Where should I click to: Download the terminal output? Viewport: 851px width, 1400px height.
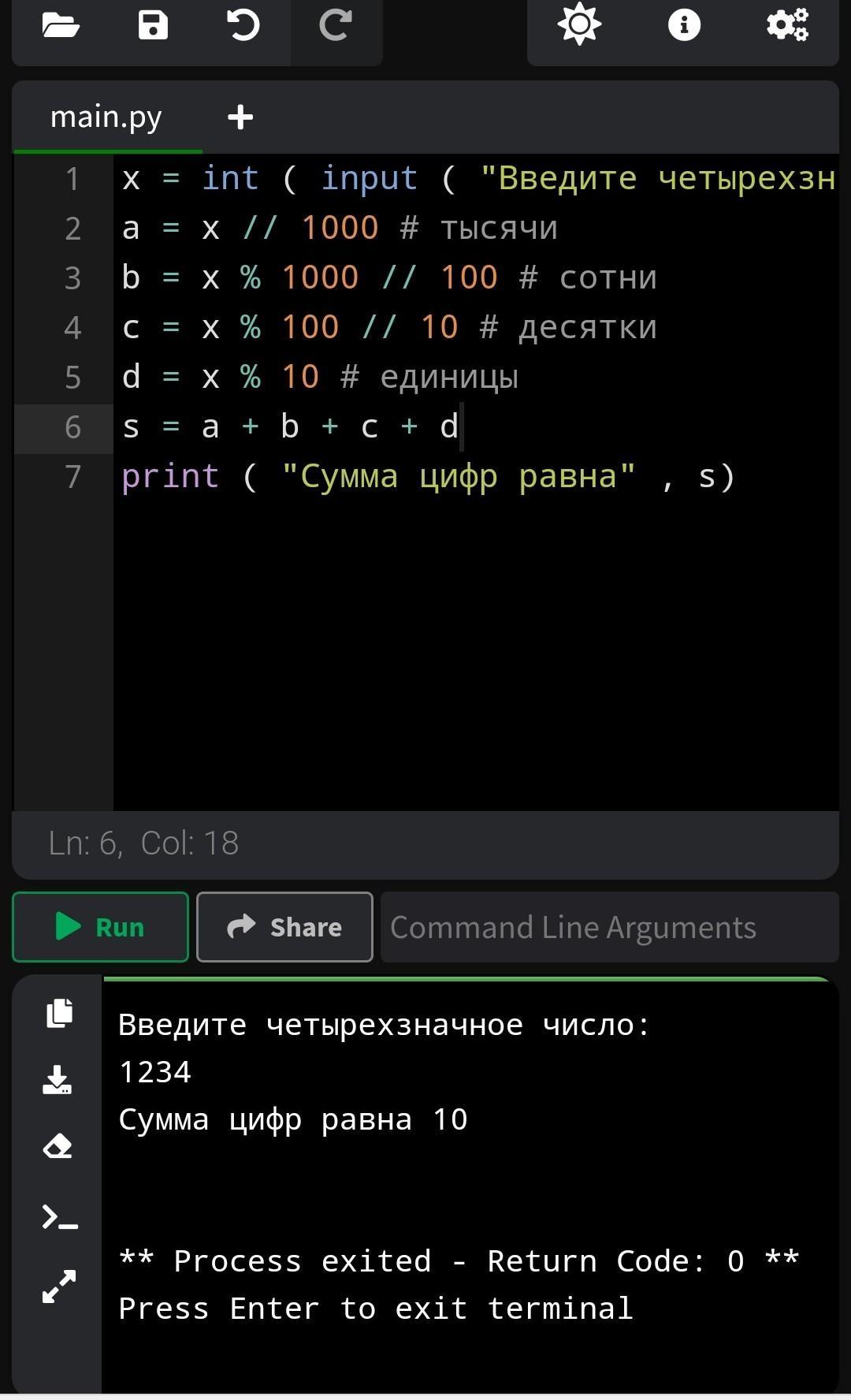[58, 1080]
